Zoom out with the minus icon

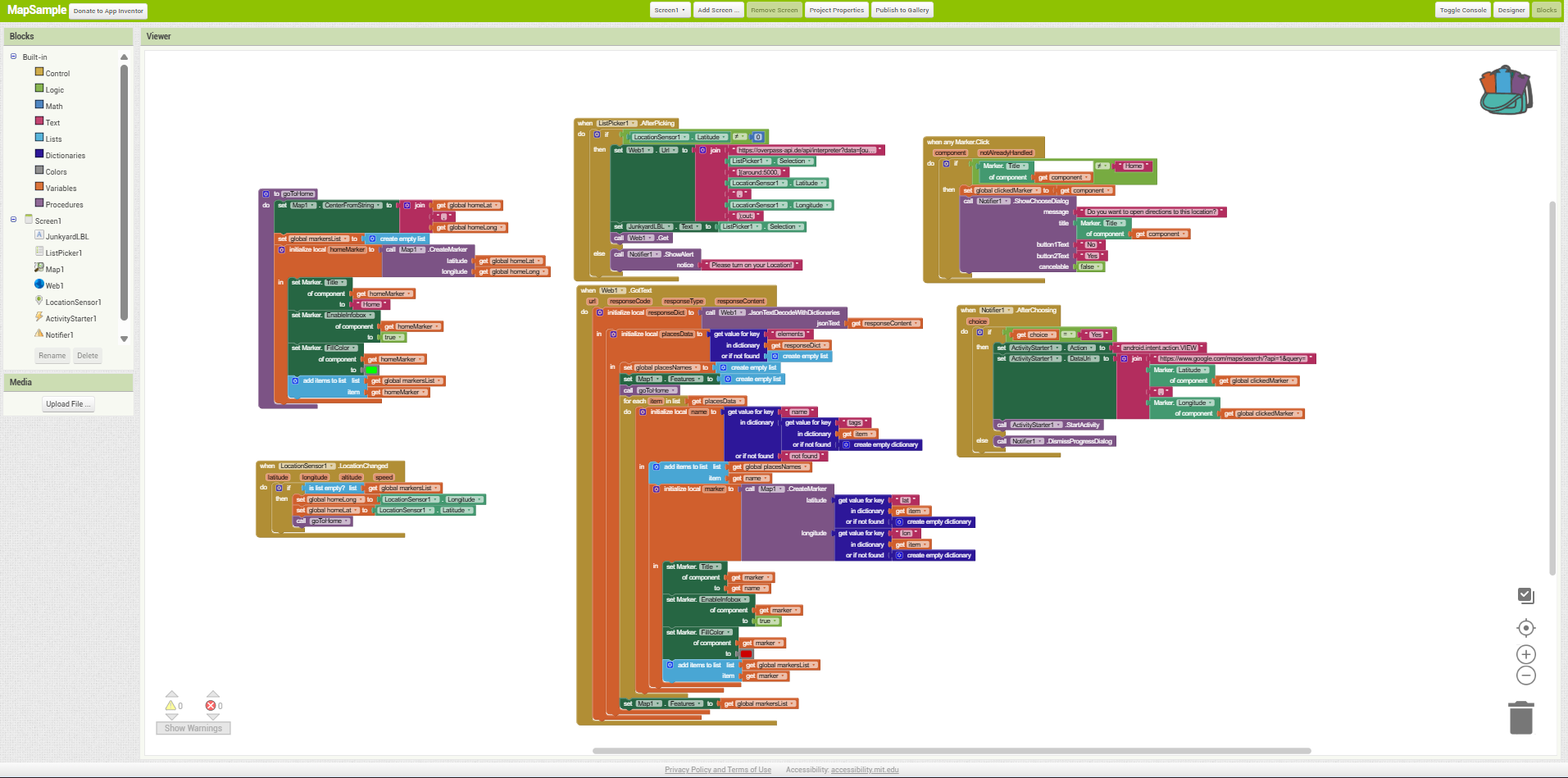coord(1525,676)
